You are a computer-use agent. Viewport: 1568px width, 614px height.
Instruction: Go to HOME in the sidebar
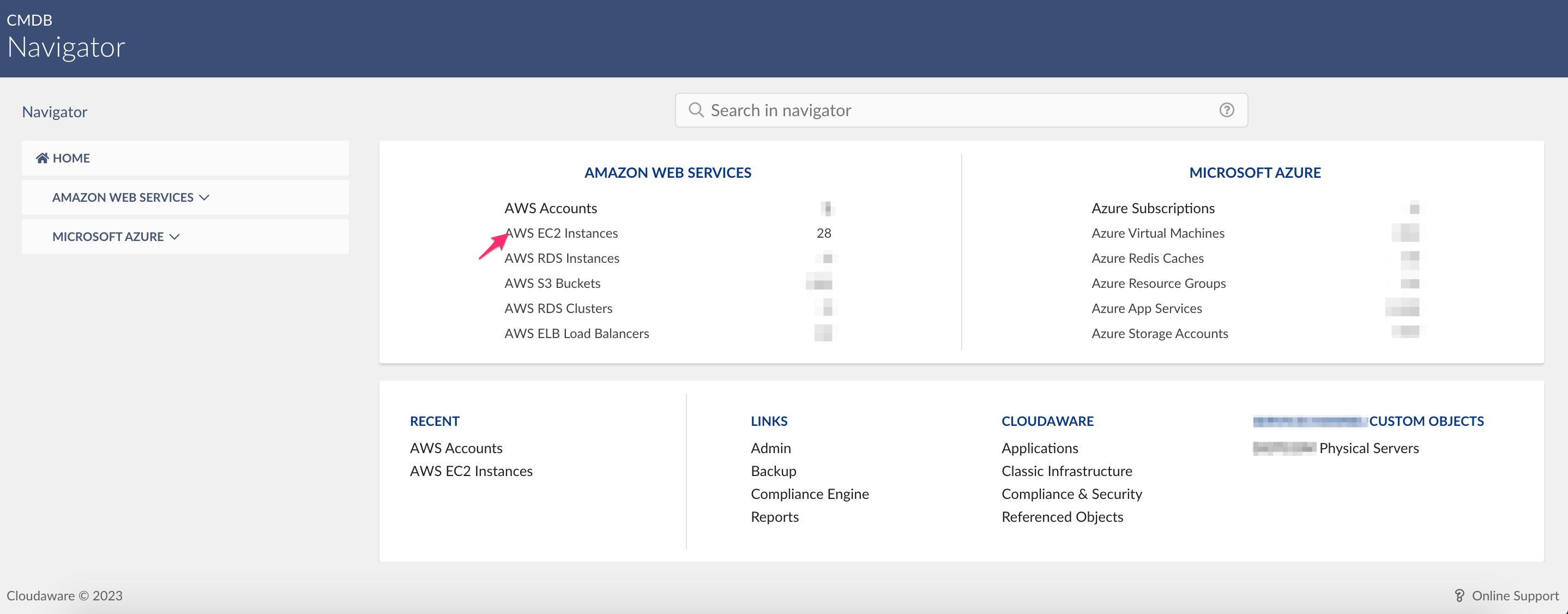pyautogui.click(x=185, y=158)
